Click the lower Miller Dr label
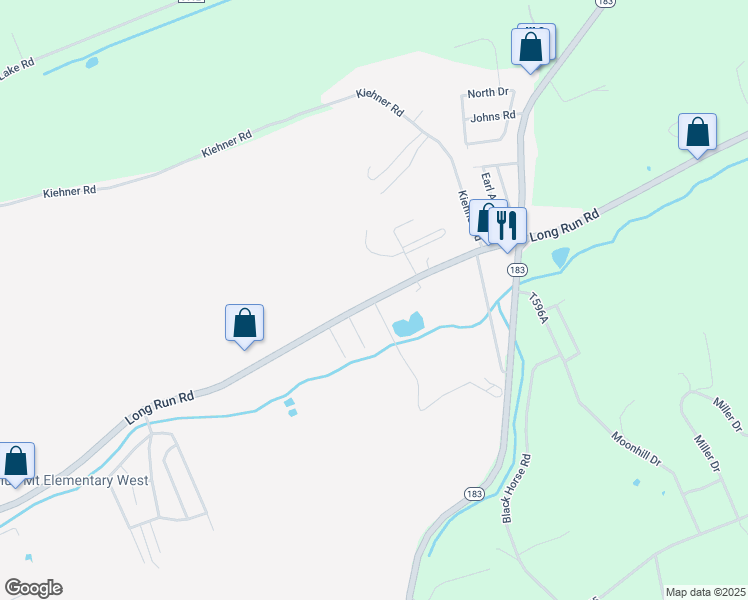This screenshot has height=600, width=748. (x=706, y=454)
